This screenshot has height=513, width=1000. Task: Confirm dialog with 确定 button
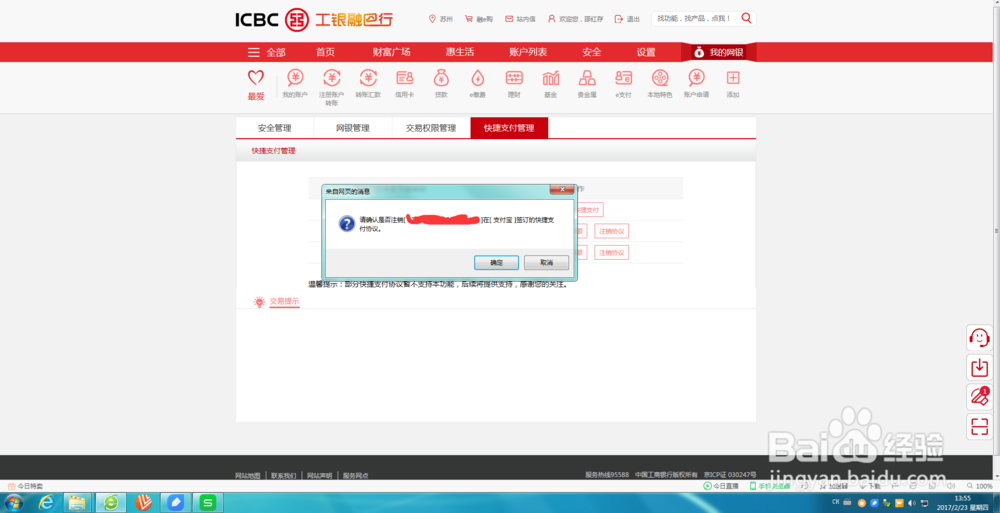[x=496, y=262]
